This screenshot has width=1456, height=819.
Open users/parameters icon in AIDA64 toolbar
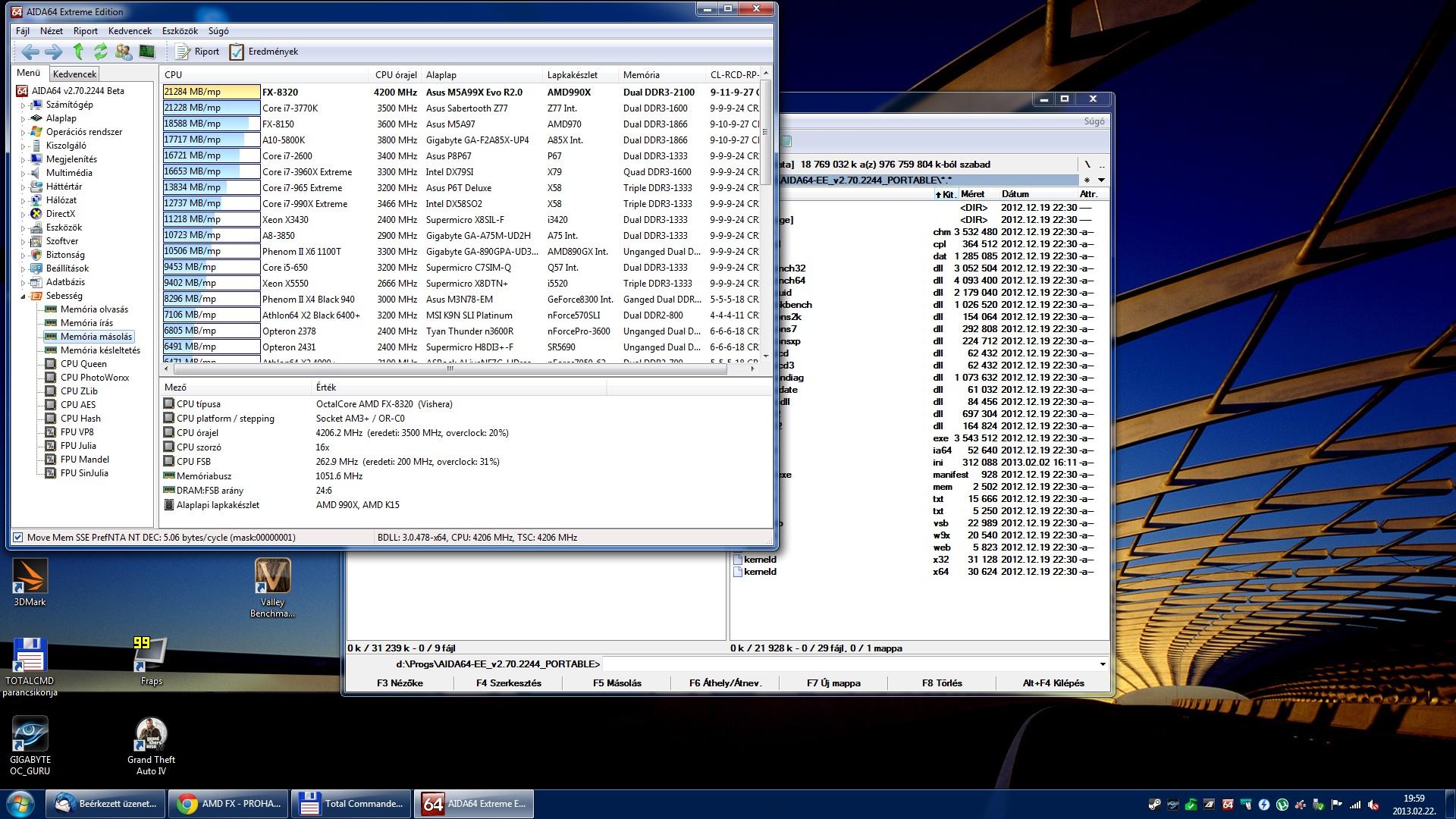tap(123, 52)
